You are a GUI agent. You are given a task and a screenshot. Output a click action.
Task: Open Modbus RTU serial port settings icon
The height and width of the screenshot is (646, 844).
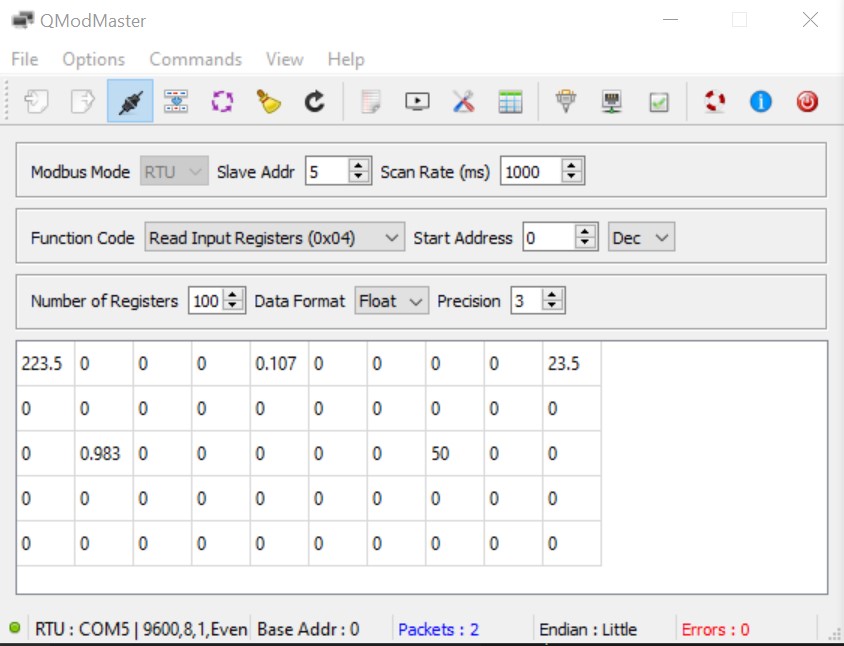[x=566, y=102]
